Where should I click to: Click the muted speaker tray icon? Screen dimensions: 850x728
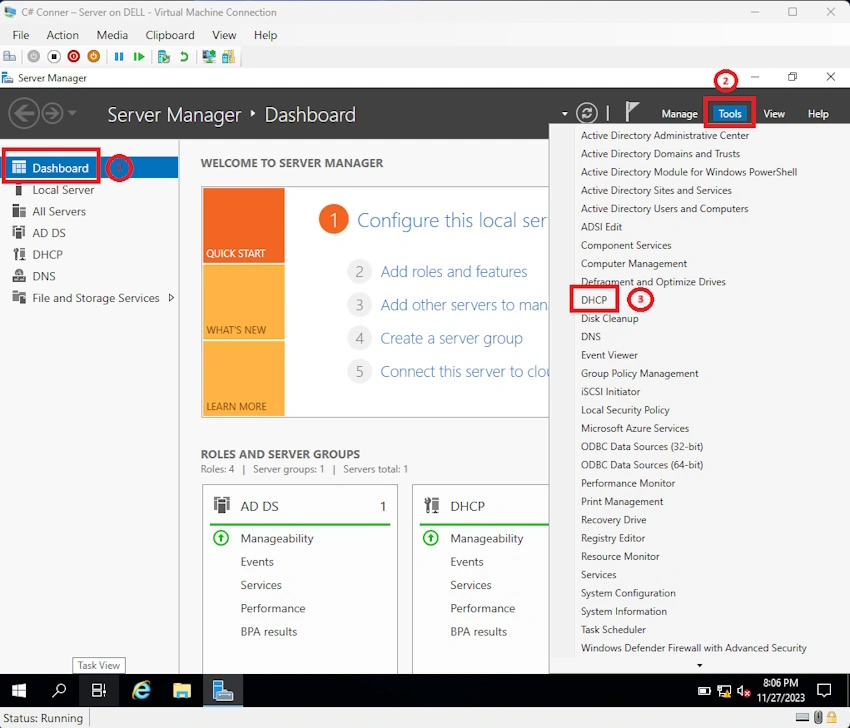coord(743,691)
